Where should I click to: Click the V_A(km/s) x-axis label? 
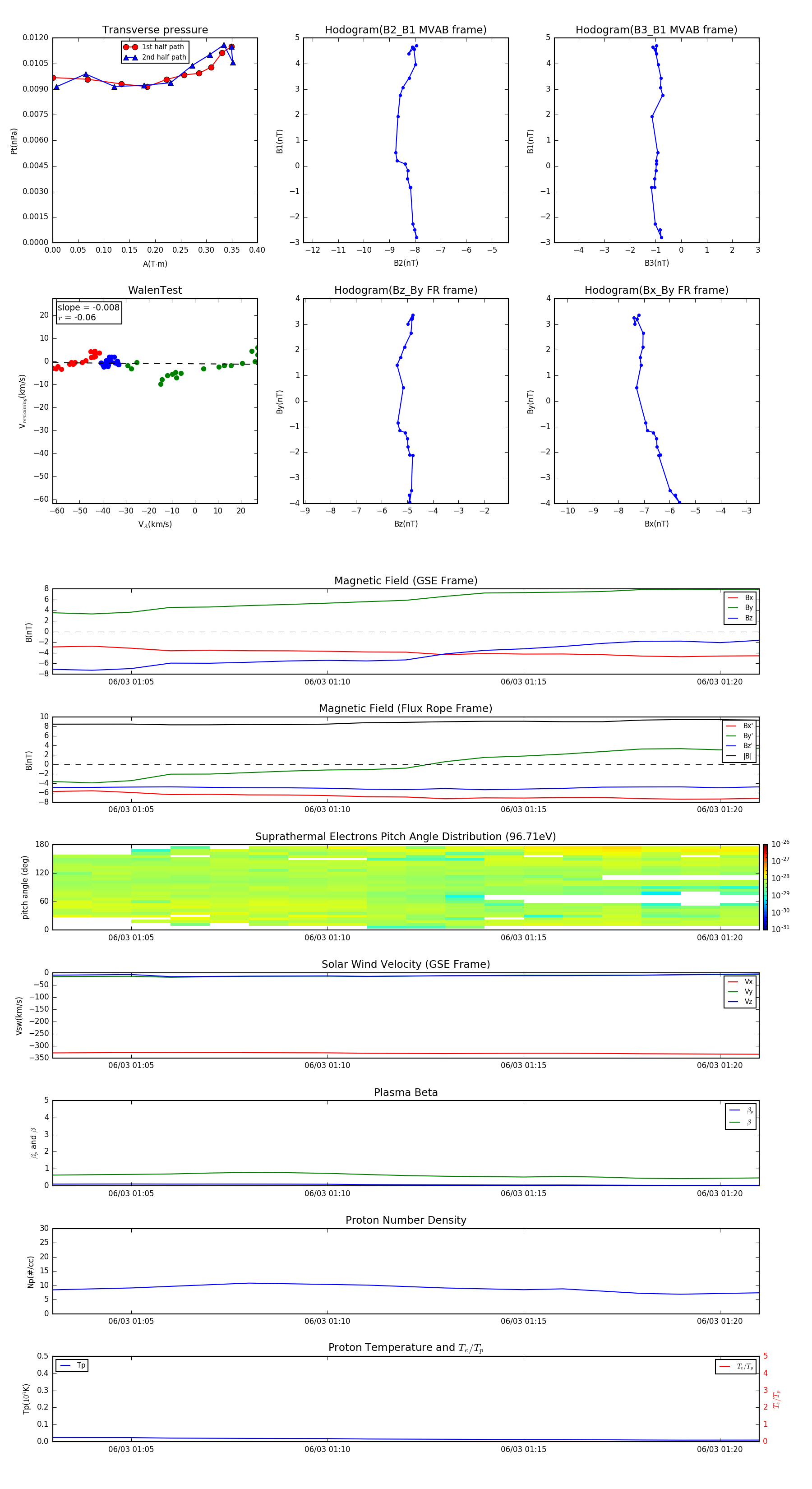[x=155, y=524]
